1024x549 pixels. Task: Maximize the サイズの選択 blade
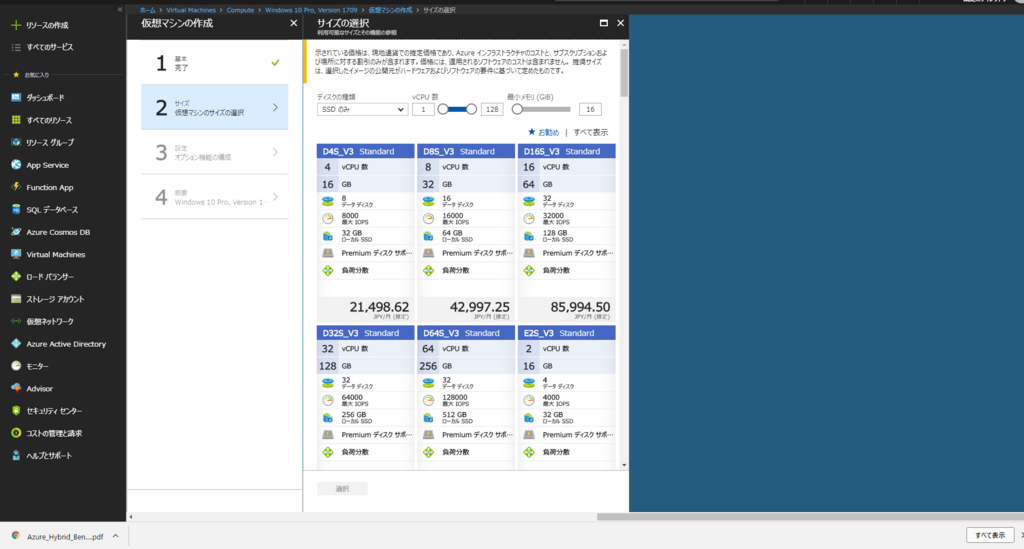point(603,23)
